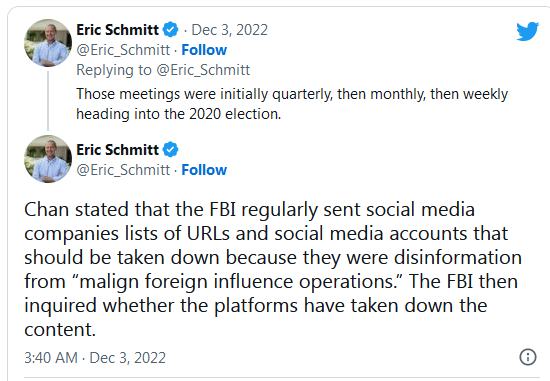Click the "Replying to" label text
This screenshot has height=381, width=550.
tap(114, 70)
